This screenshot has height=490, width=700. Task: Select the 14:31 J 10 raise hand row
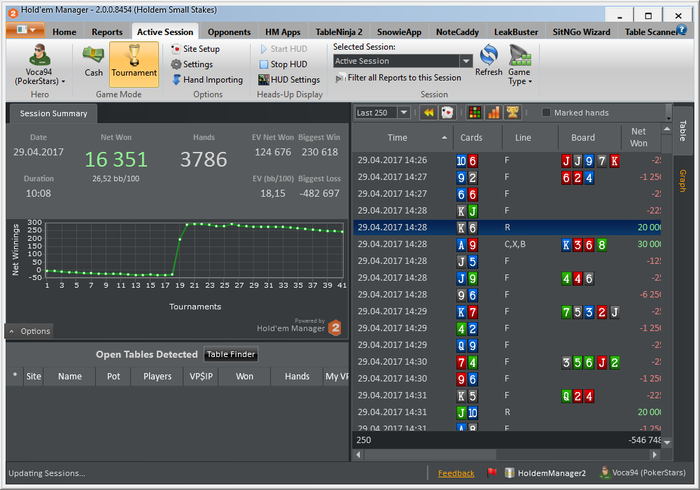[507, 412]
